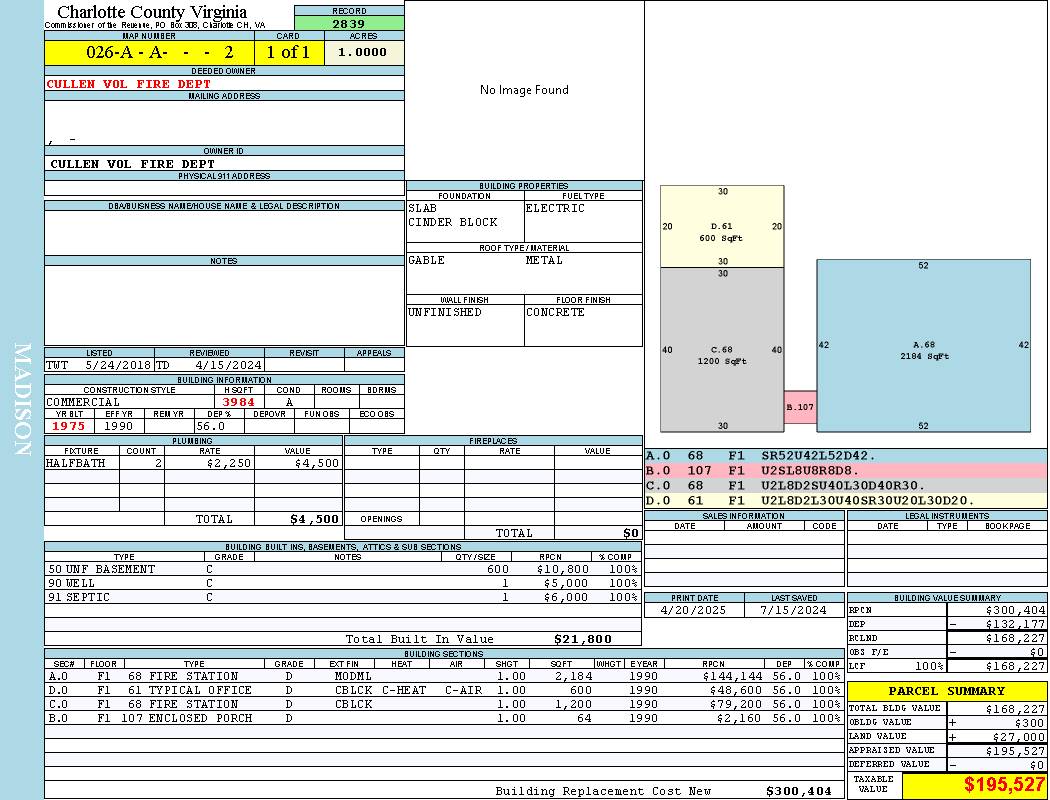
Task: Click the fireplaces total $0
Action: click(x=631, y=534)
